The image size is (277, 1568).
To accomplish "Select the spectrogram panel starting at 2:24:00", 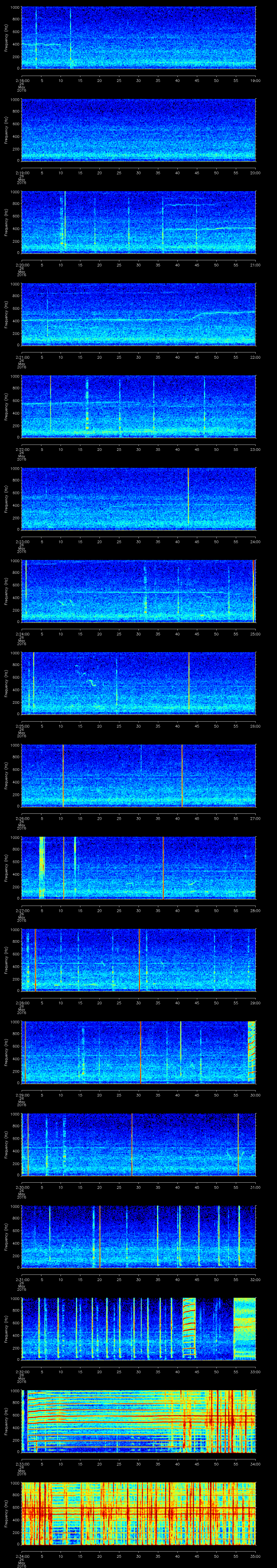I will pos(139,591).
